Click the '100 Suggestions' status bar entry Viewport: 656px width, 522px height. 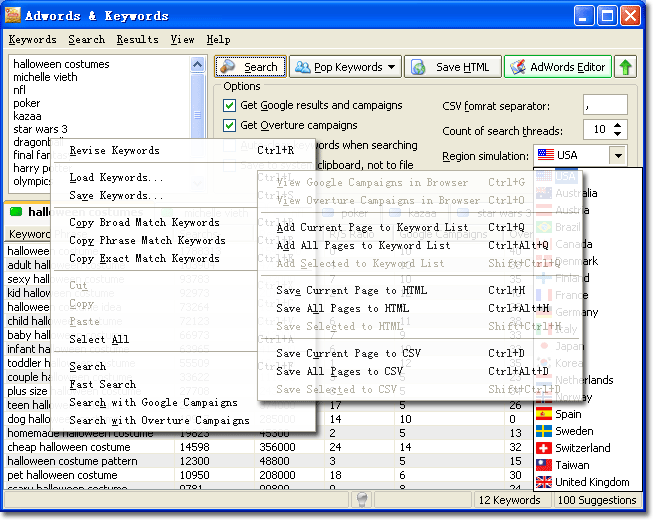pos(597,500)
